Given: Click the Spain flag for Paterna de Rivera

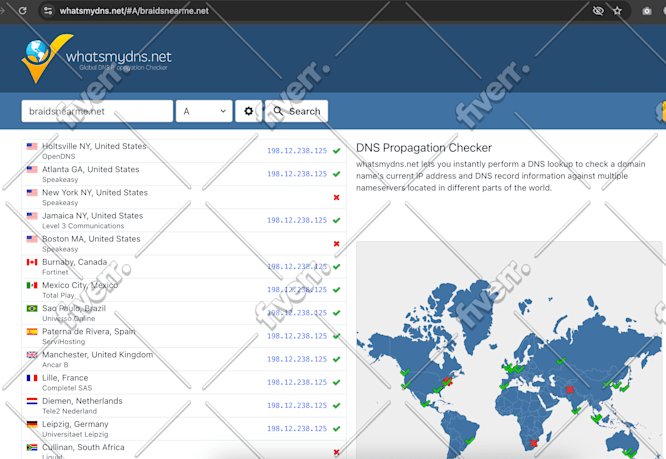Looking at the screenshot, I should (32, 332).
